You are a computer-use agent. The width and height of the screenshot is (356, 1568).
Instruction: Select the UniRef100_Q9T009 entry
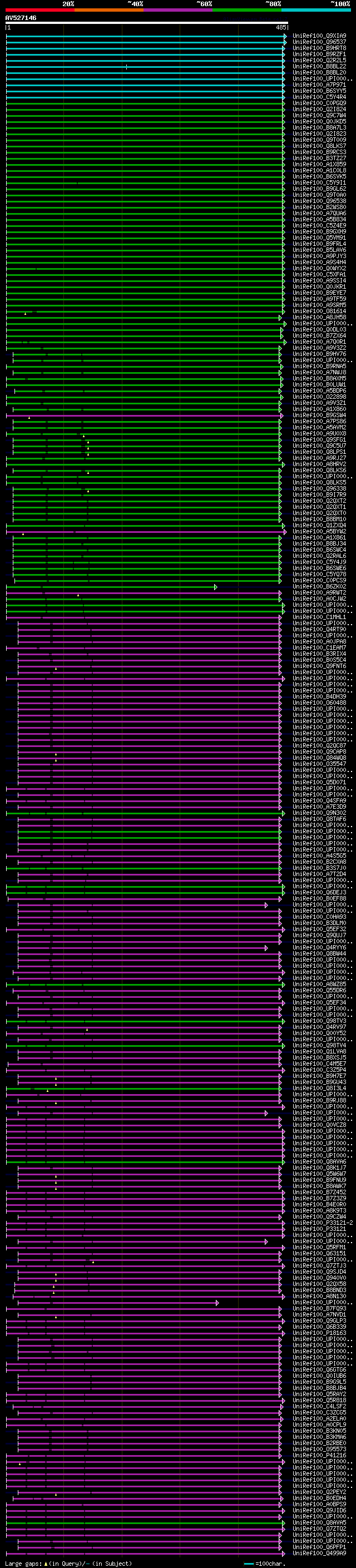[x=319, y=140]
